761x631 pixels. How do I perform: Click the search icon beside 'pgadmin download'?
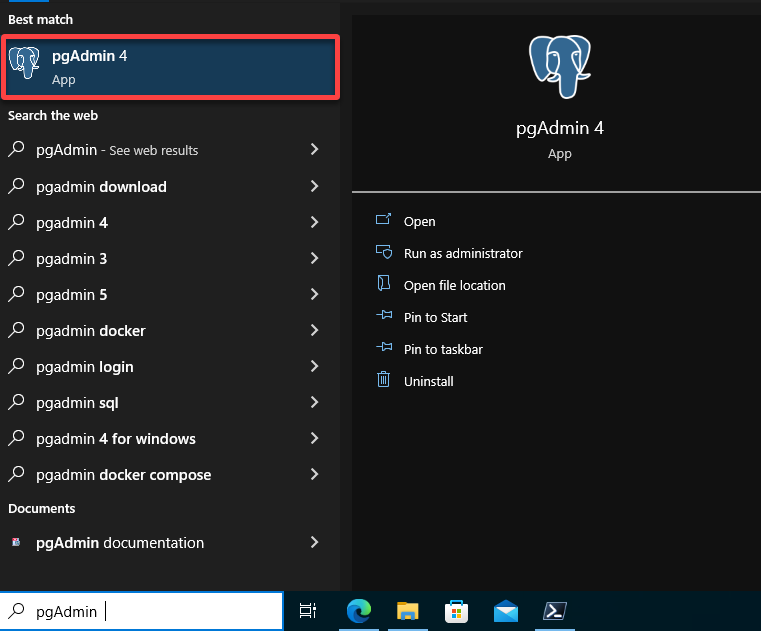[x=16, y=186]
